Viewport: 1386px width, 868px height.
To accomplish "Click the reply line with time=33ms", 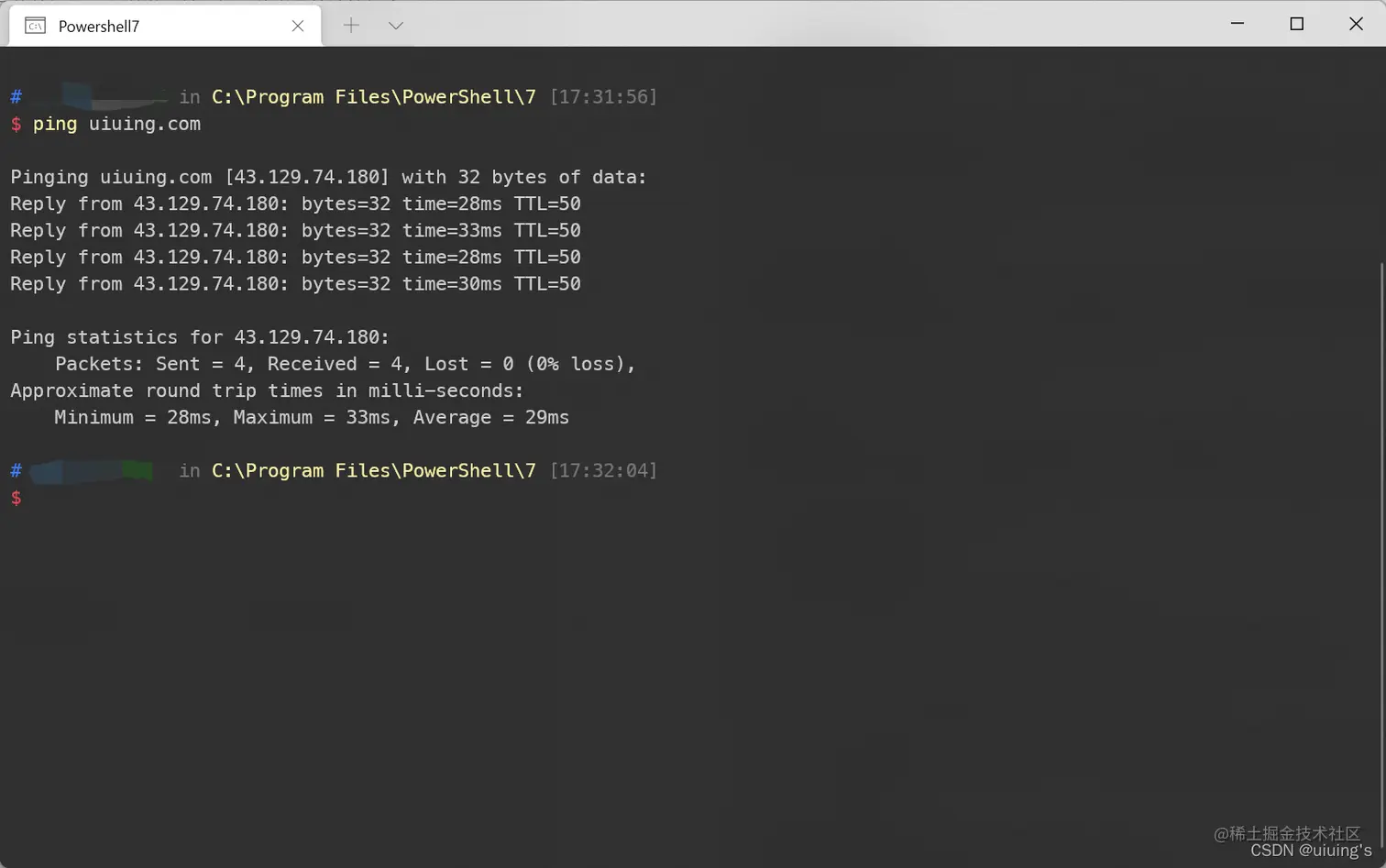I will 295,230.
